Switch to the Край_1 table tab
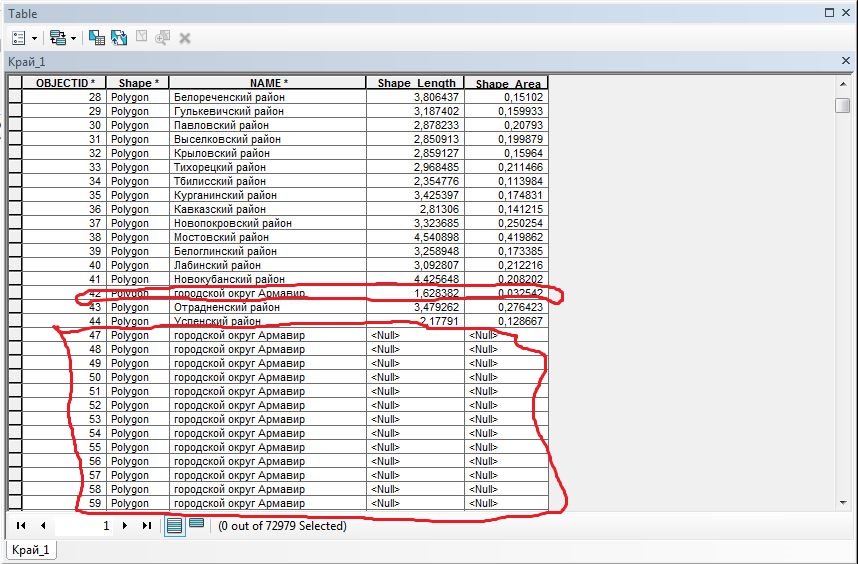The height and width of the screenshot is (564, 858). pyautogui.click(x=30, y=550)
